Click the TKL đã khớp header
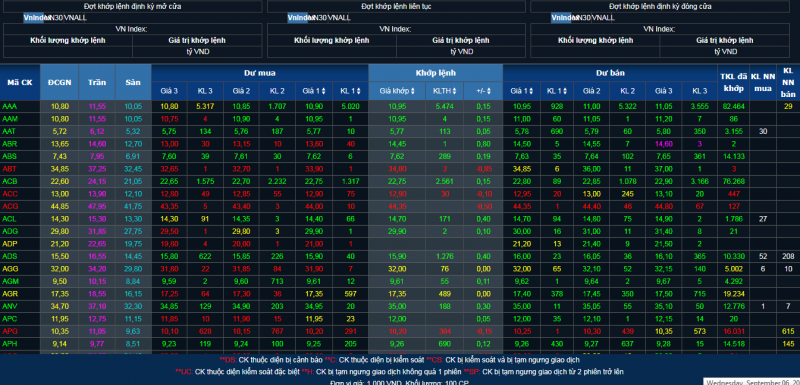 (x=733, y=82)
